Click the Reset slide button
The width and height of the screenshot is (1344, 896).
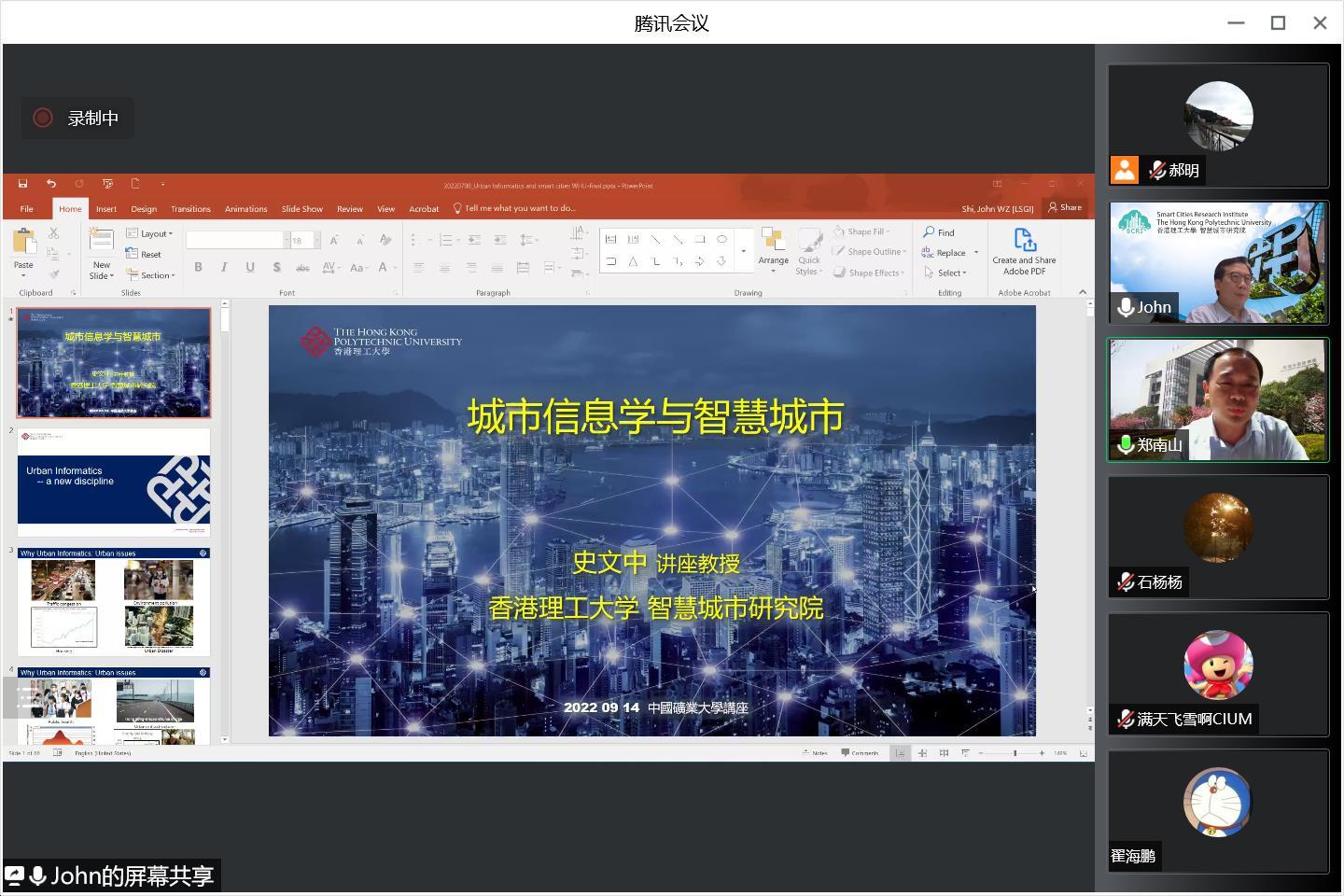[145, 254]
